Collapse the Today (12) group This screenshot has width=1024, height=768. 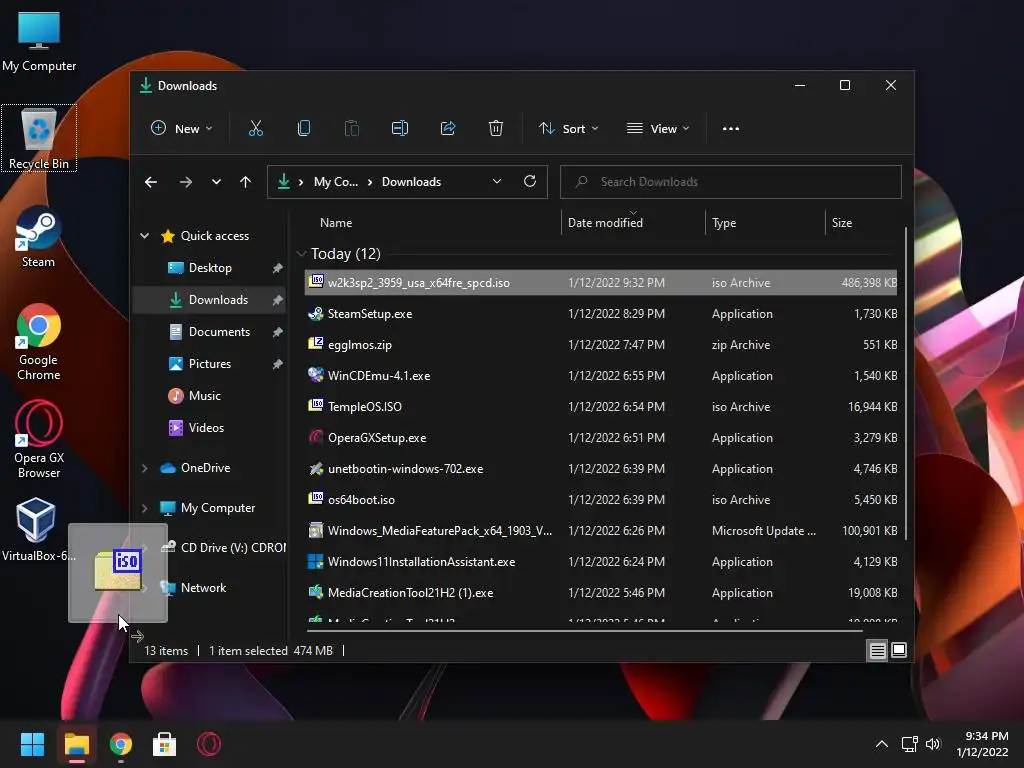301,254
